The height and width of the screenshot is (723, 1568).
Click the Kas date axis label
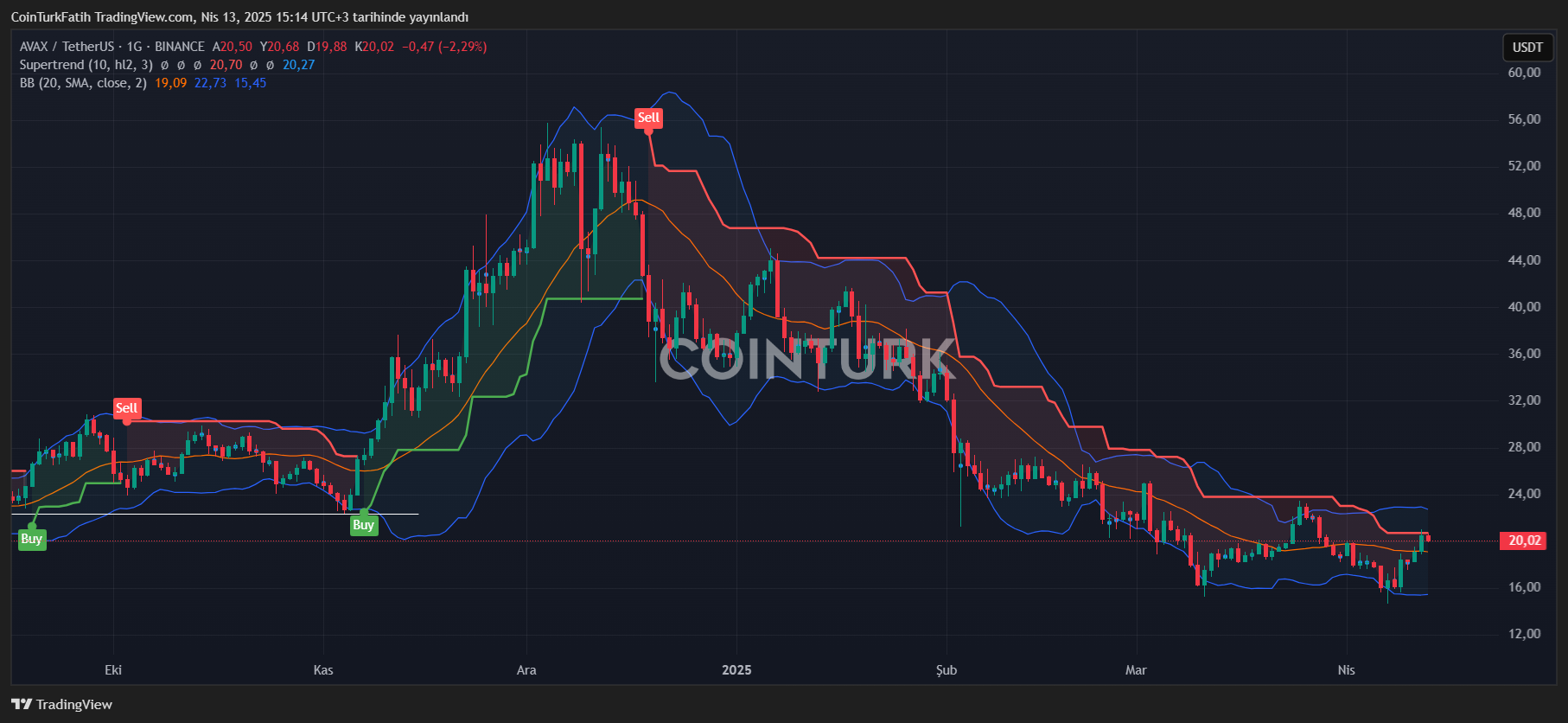323,670
